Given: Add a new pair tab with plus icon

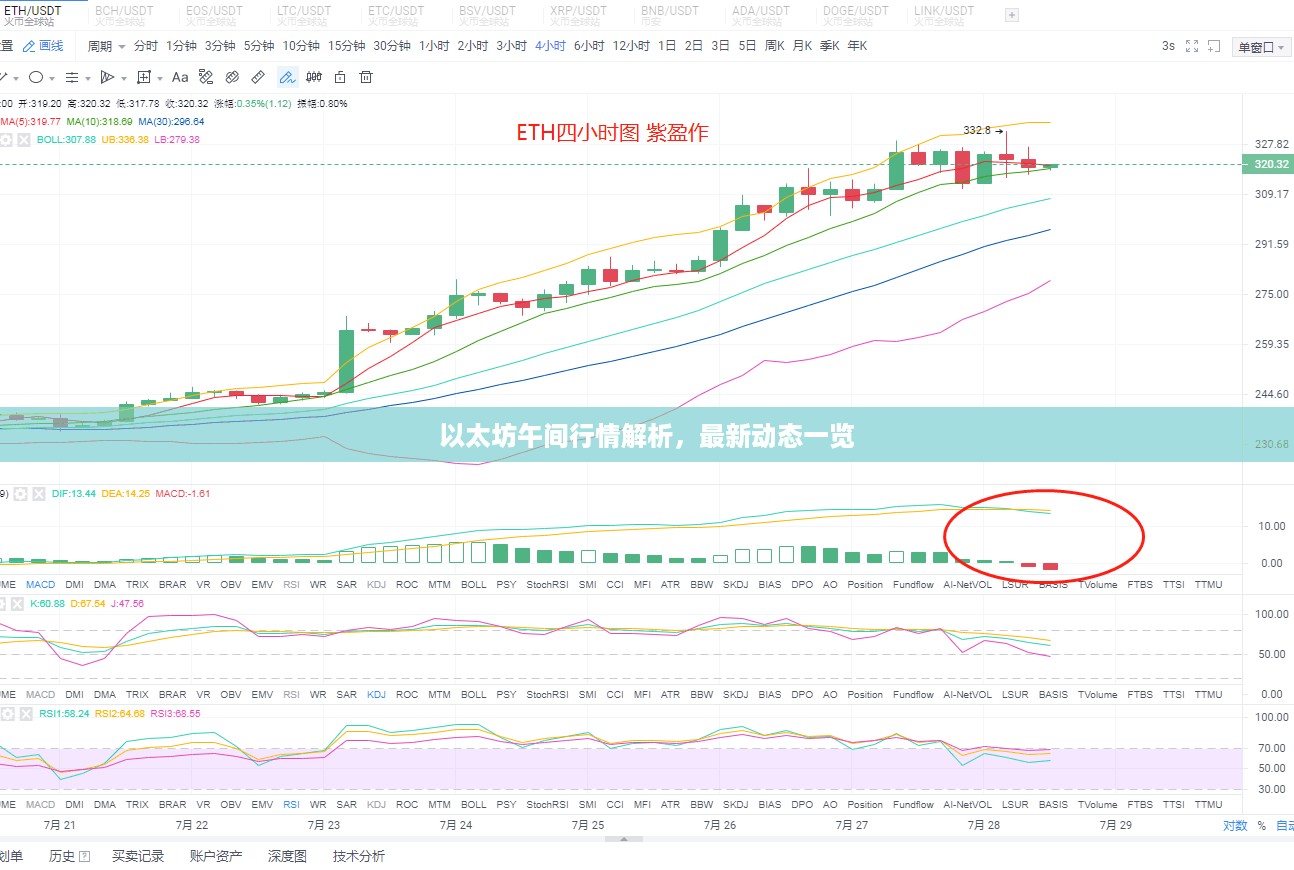Looking at the screenshot, I should [1012, 15].
